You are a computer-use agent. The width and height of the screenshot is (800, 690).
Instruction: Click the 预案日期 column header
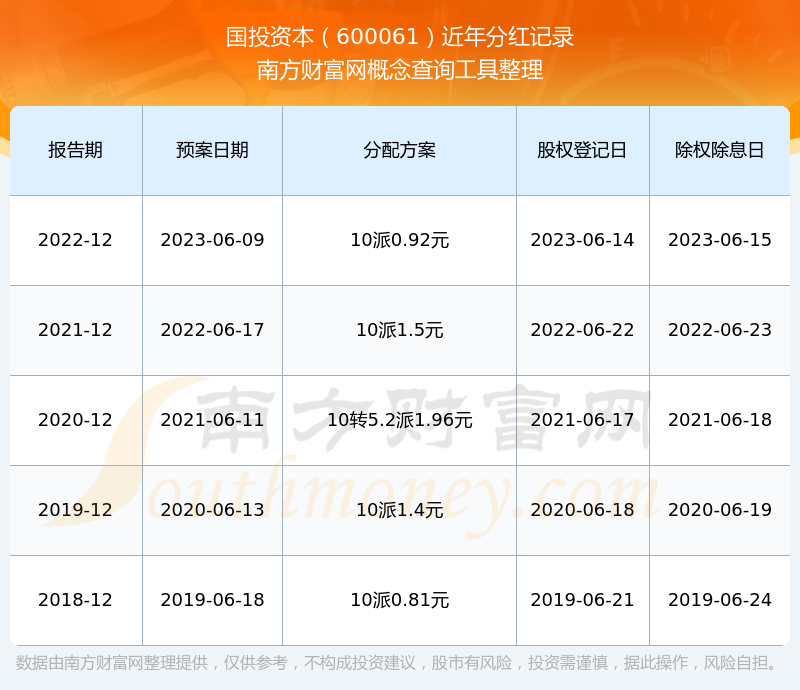(x=212, y=150)
